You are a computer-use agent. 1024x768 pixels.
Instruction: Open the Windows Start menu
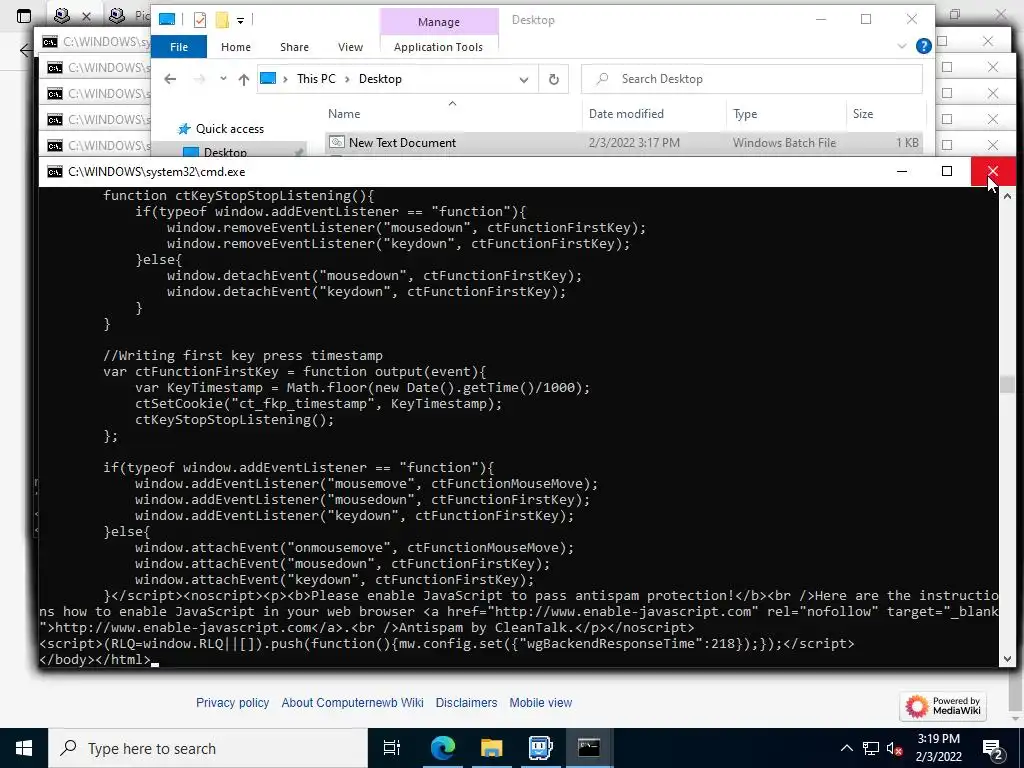click(24, 748)
